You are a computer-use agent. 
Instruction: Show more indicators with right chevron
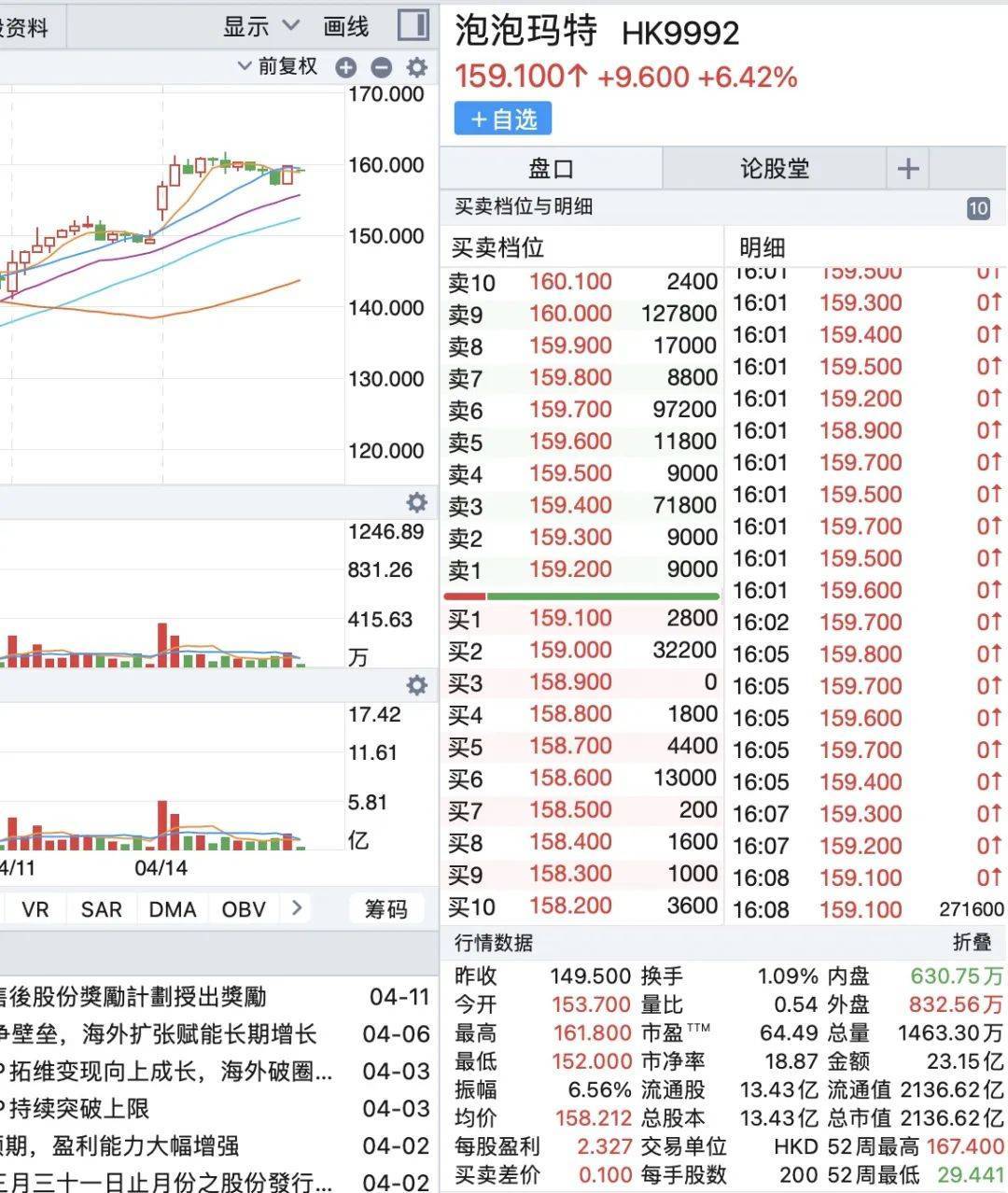coord(297,907)
